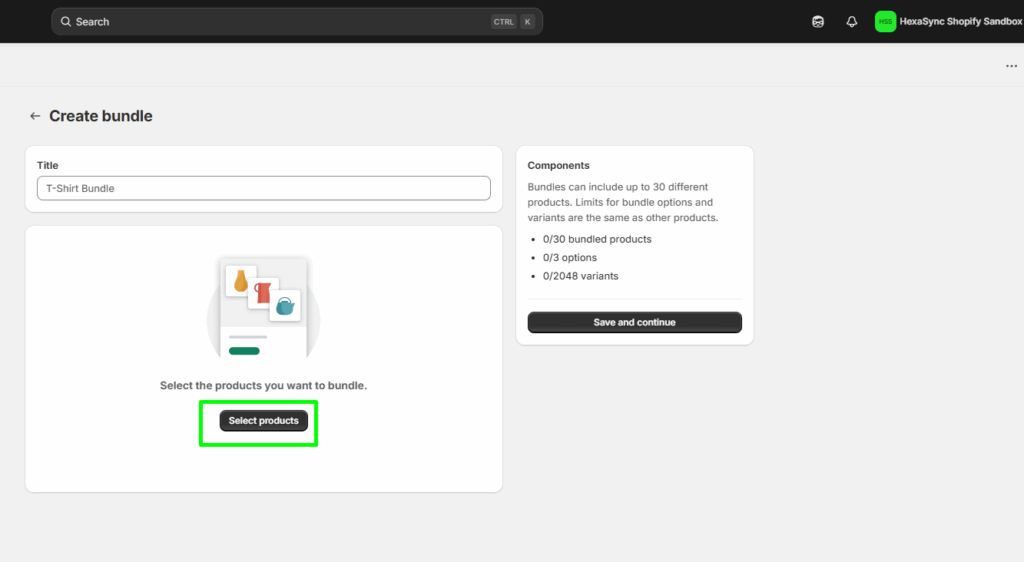
Task: Open the notifications bell
Action: pos(852,22)
